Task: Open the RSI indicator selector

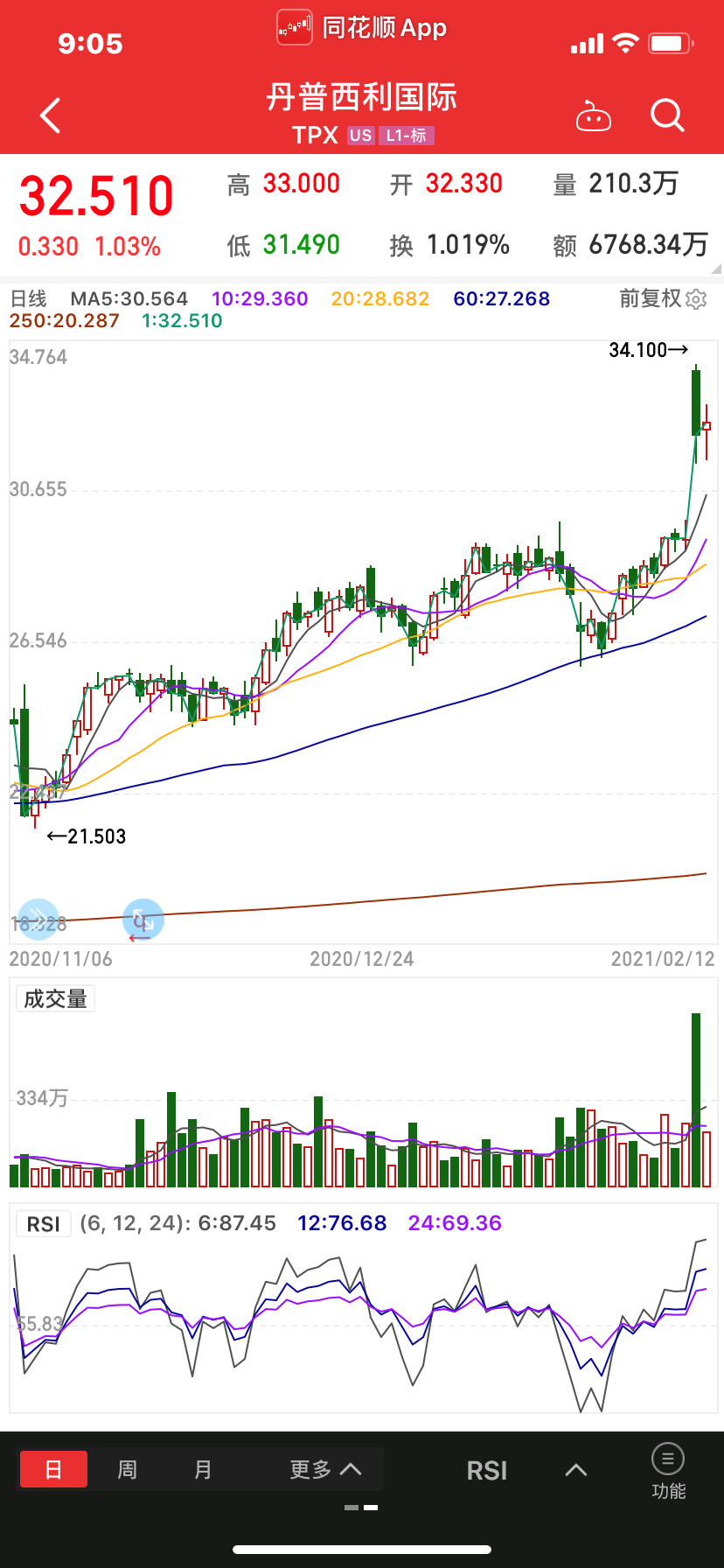Action: coord(487,1471)
